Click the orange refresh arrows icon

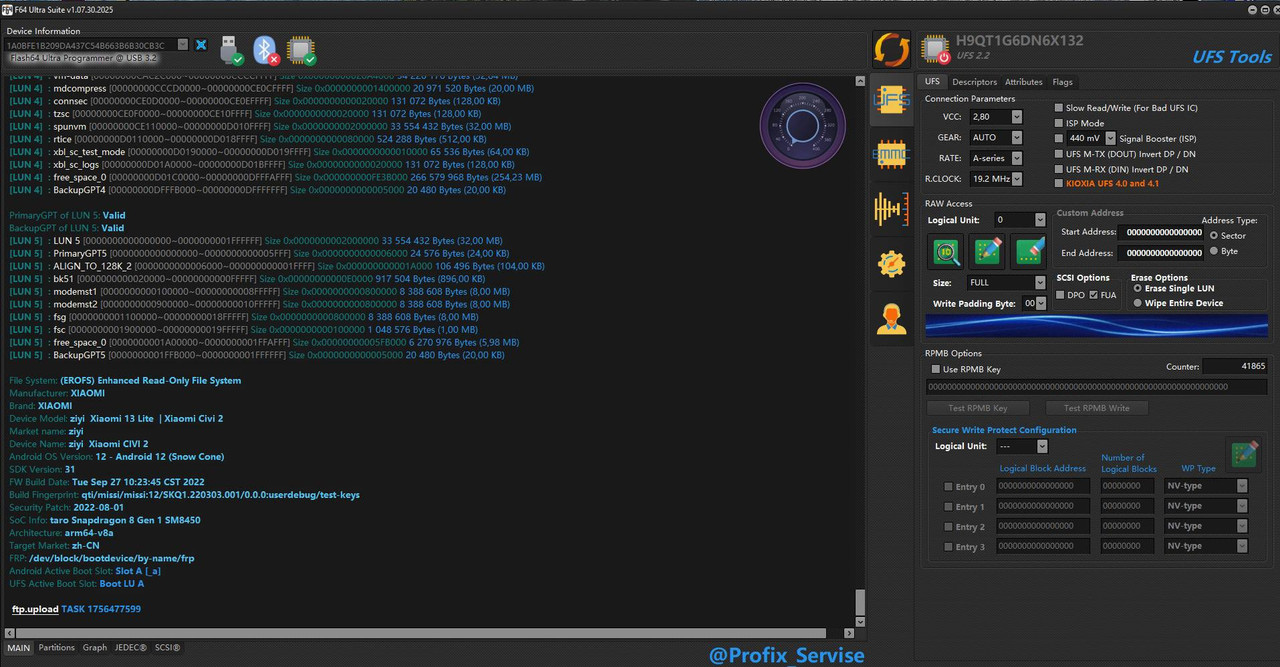(892, 49)
